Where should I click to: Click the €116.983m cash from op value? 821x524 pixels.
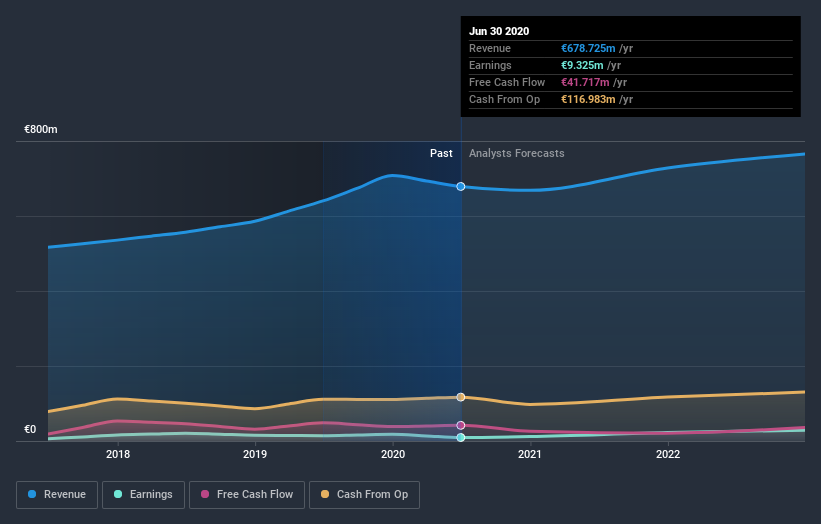pos(588,99)
